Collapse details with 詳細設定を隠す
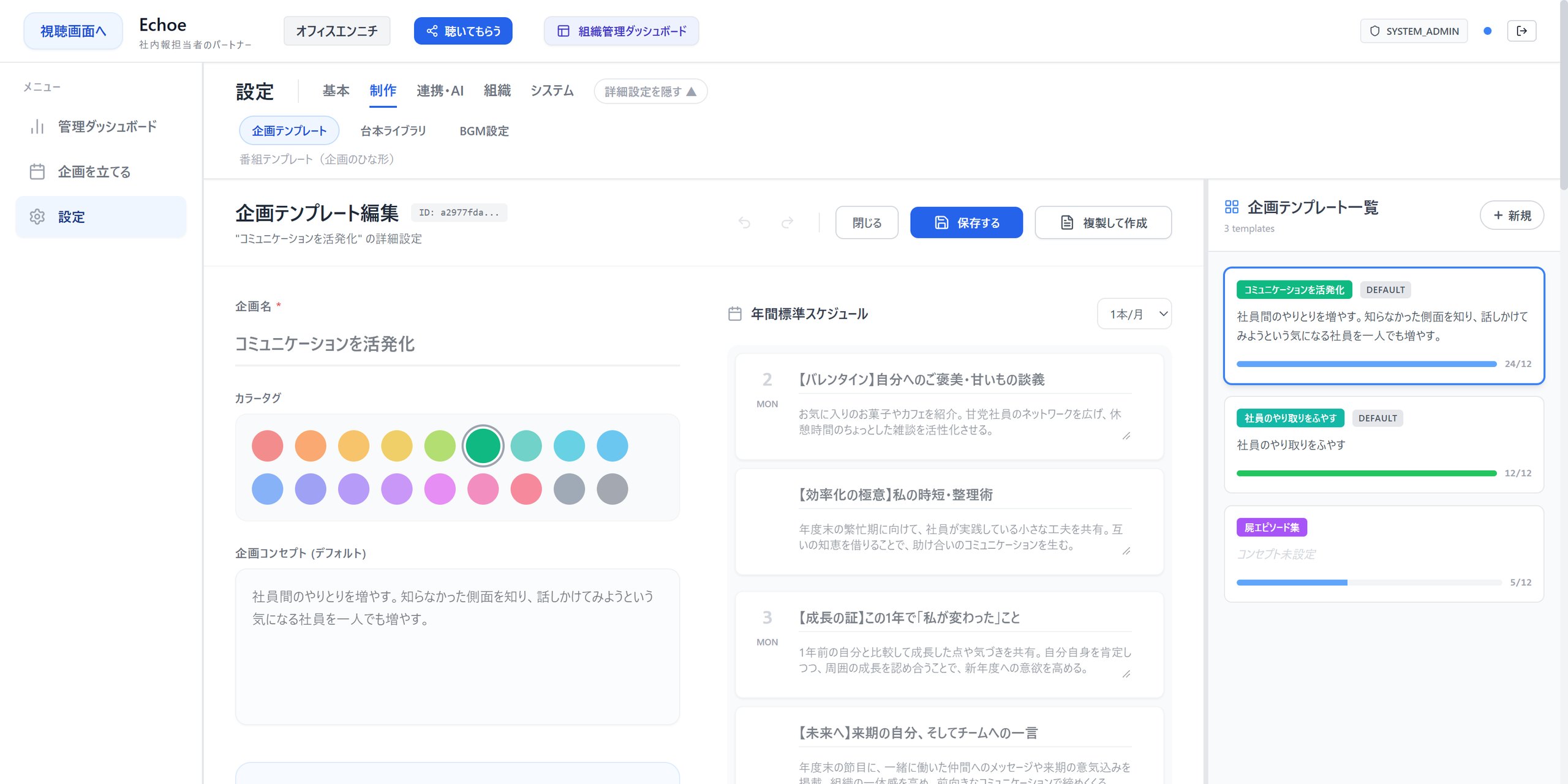 coord(650,91)
